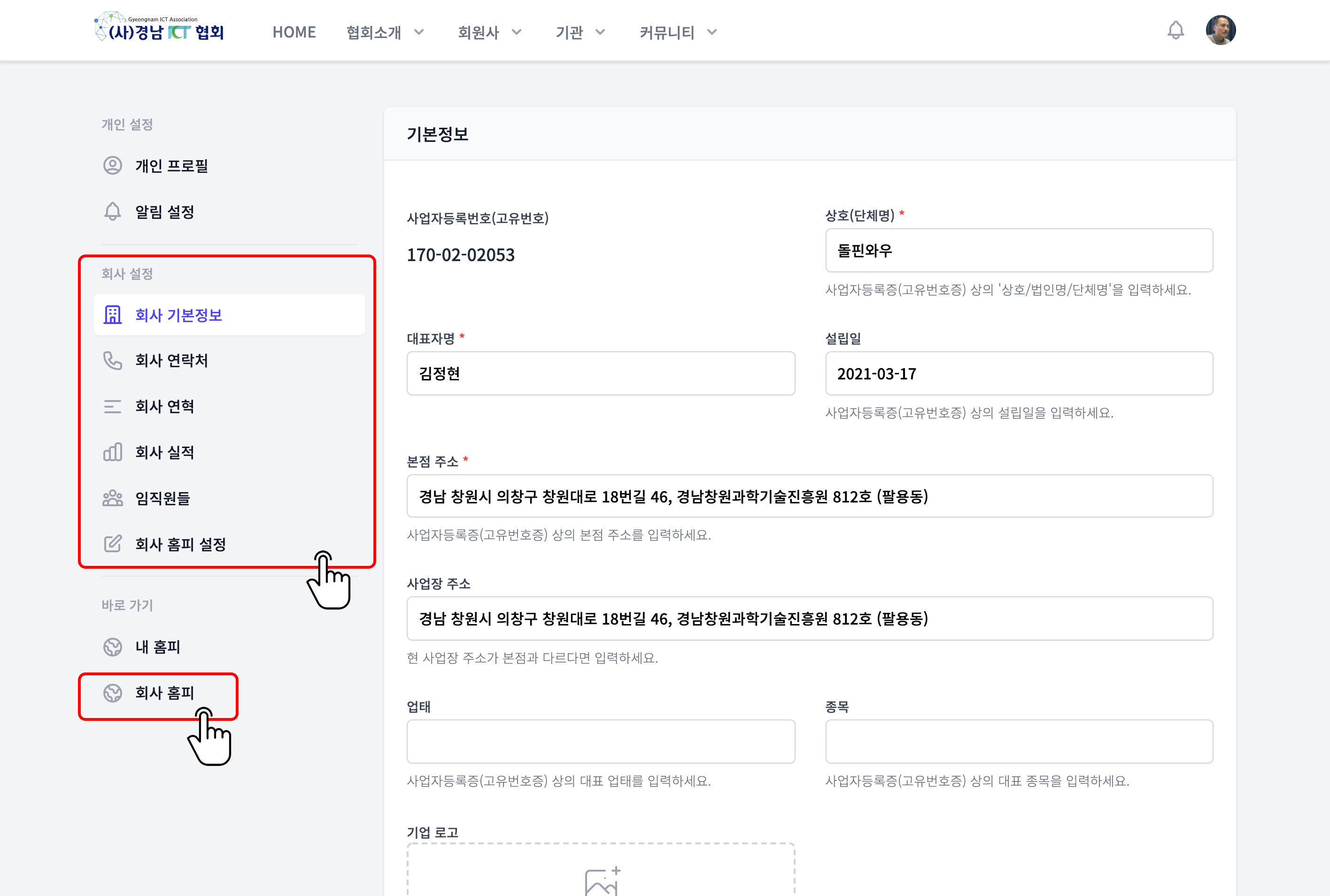
Task: Expand the chevron next to 협회소개
Action: click(x=419, y=32)
